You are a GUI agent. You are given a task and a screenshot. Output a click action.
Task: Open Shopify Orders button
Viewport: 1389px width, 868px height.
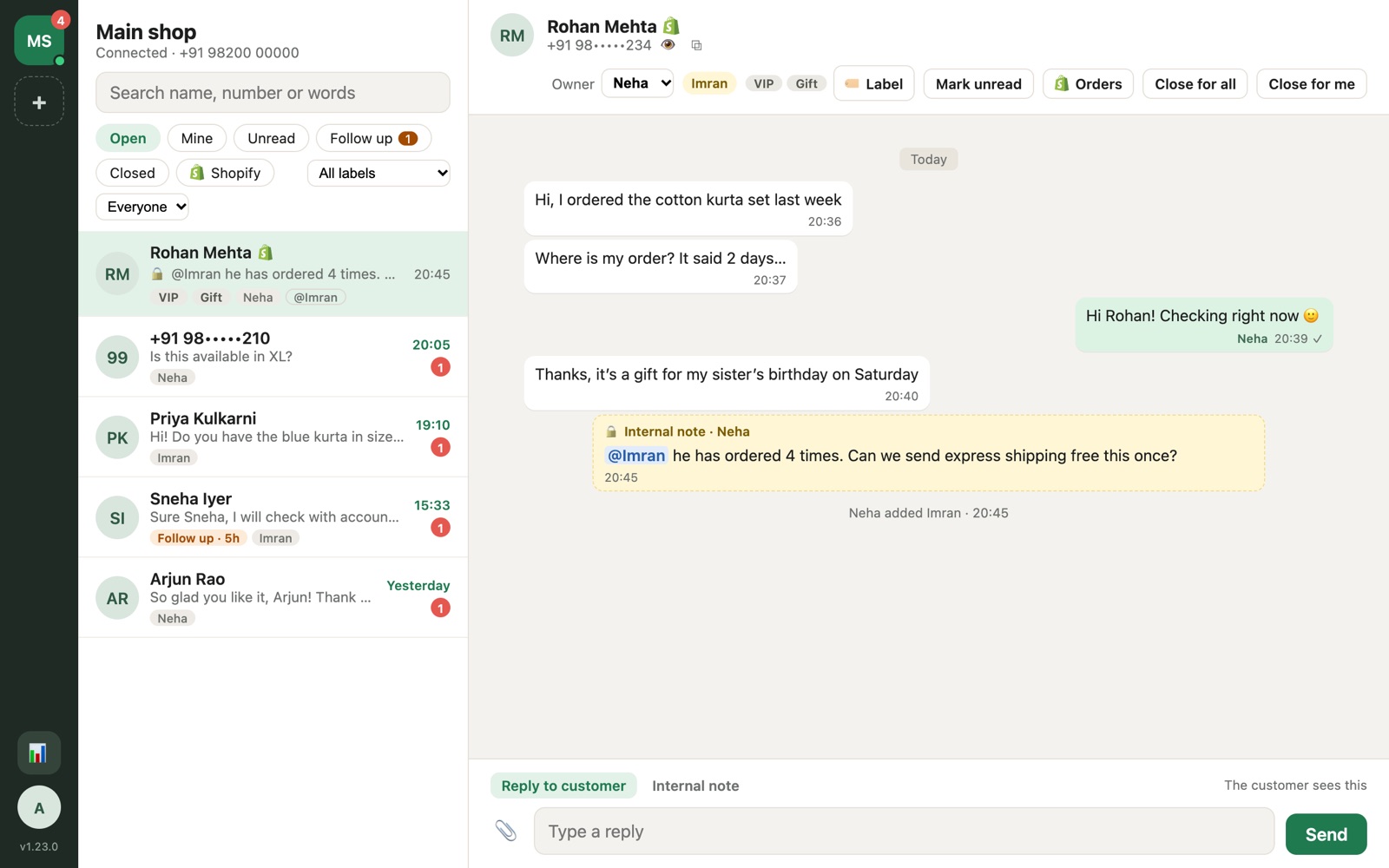tap(1088, 83)
